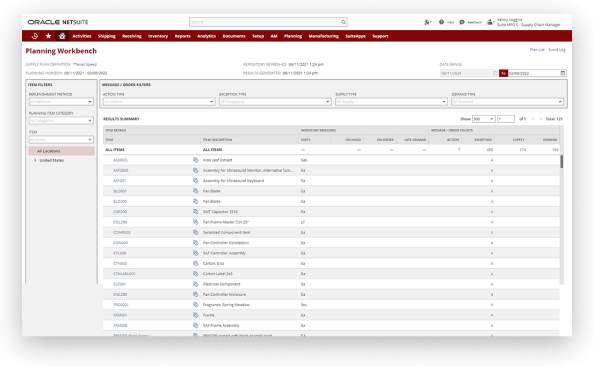This screenshot has height=367, width=594.
Task: Open the SuiteApps menu
Action: (x=355, y=36)
